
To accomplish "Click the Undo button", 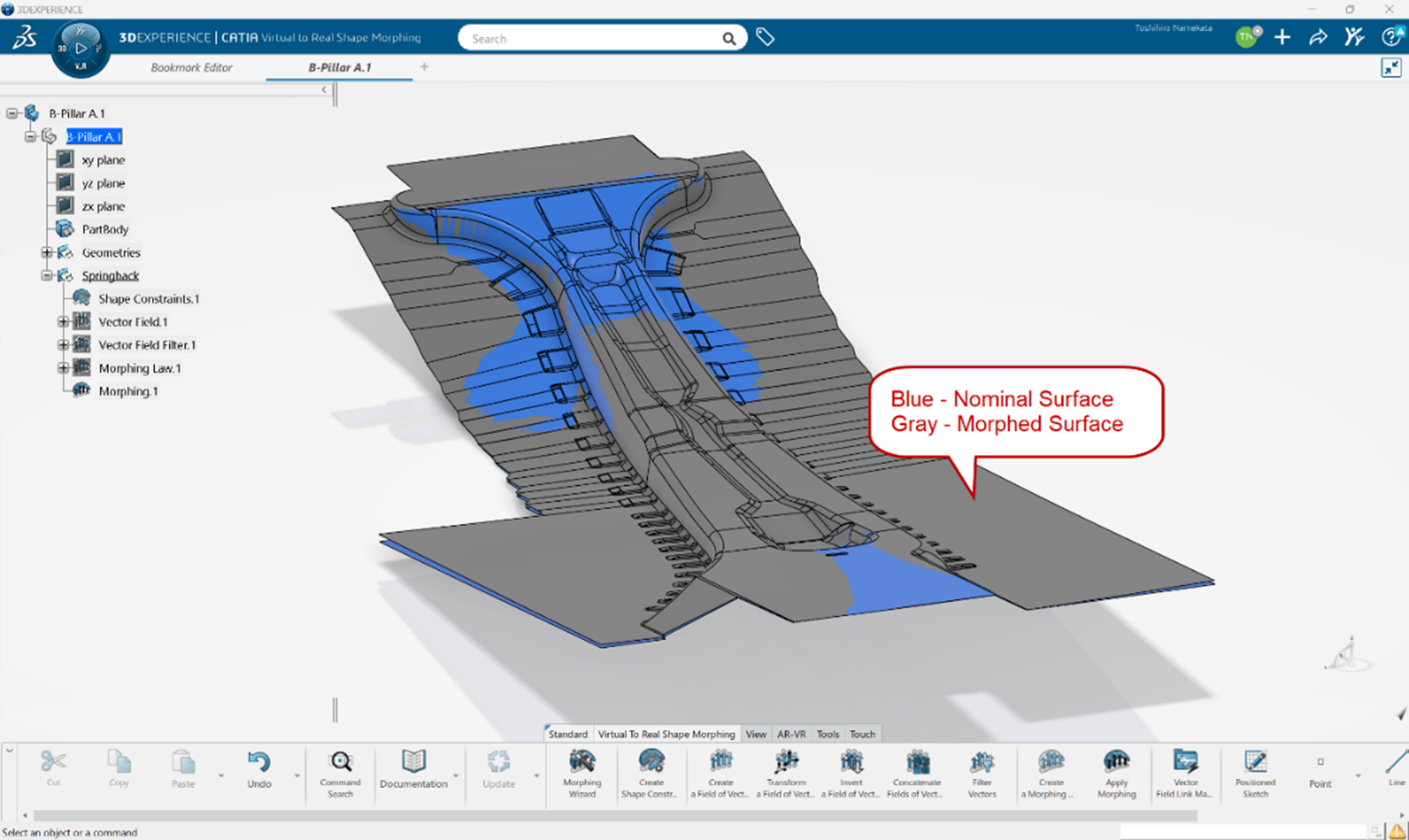I will (259, 767).
